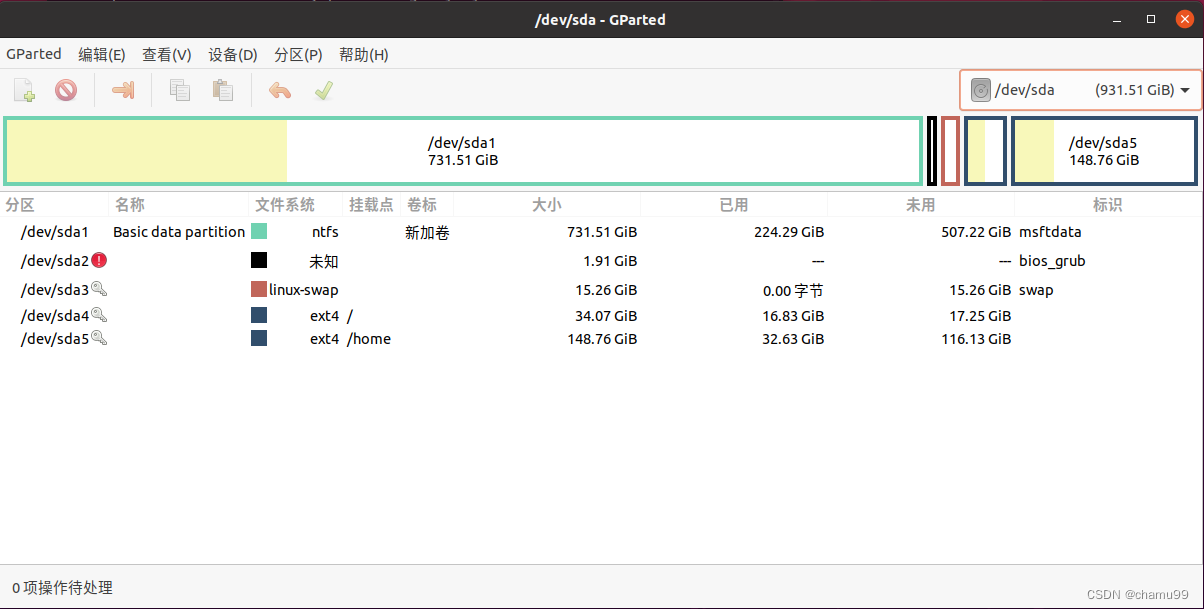Click the Basic data partition name cell
This screenshot has height=609, width=1204.
click(179, 232)
